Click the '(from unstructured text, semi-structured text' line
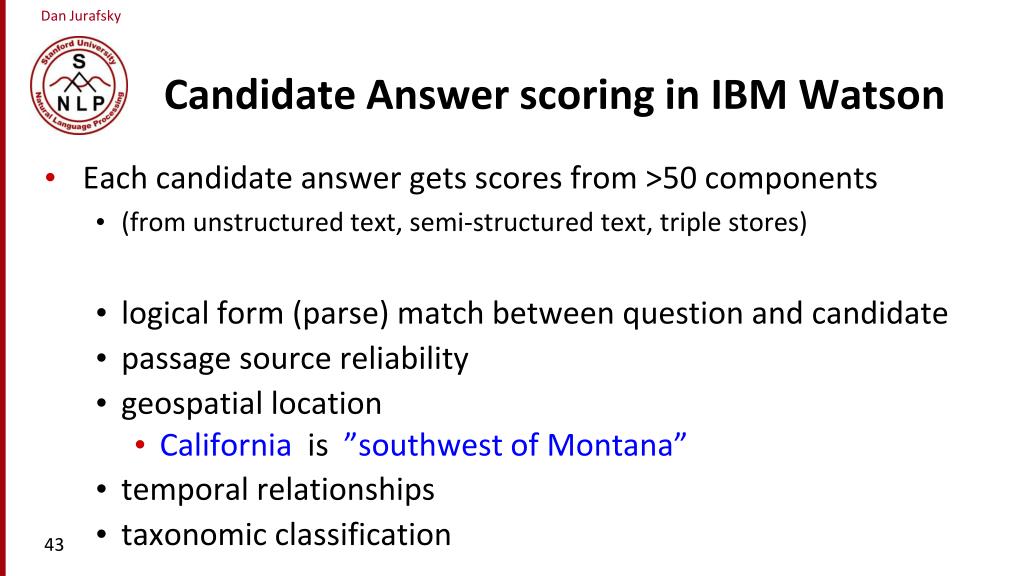This screenshot has height=576, width=1024. coord(464,223)
